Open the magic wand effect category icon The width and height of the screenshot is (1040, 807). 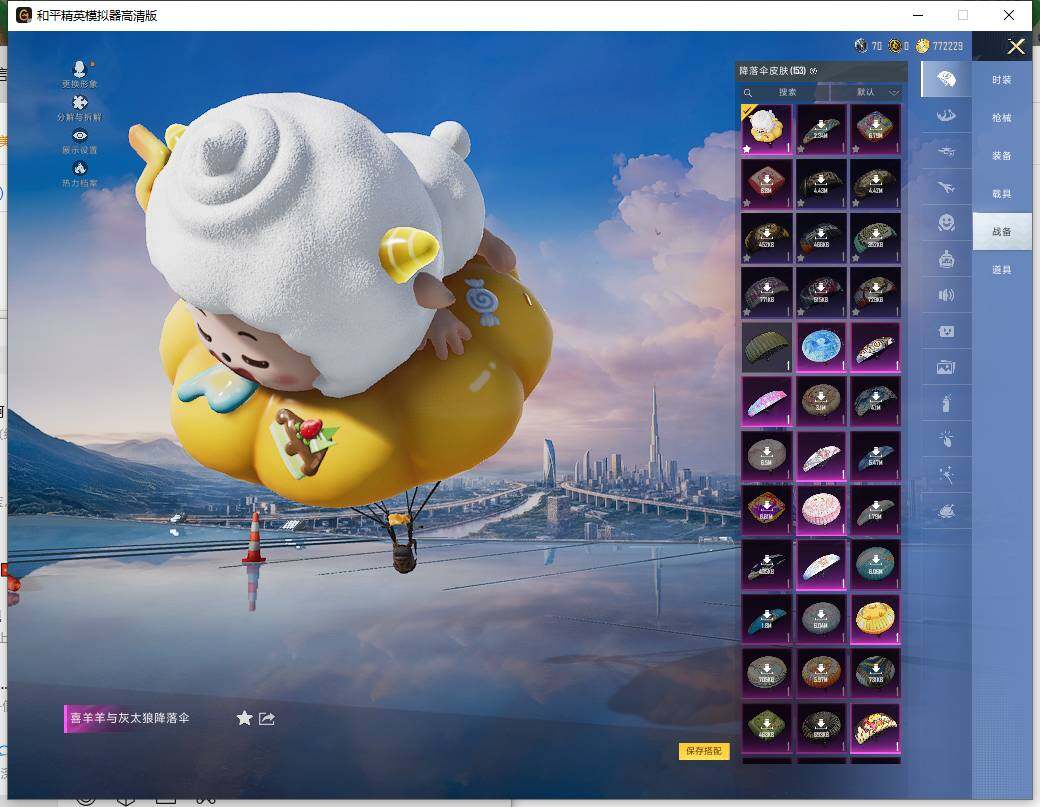coord(946,474)
